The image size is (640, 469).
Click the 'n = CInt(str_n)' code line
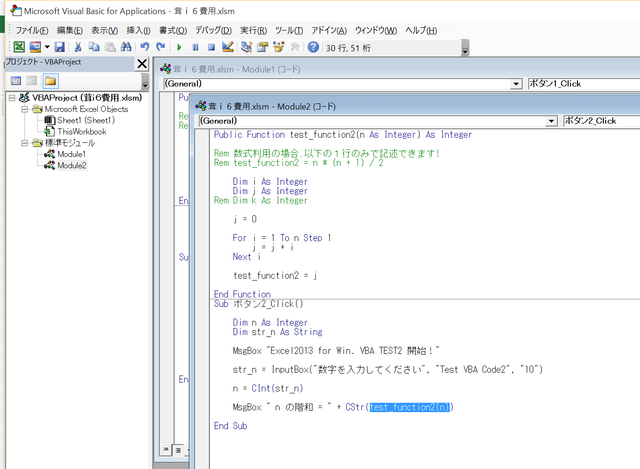268,388
